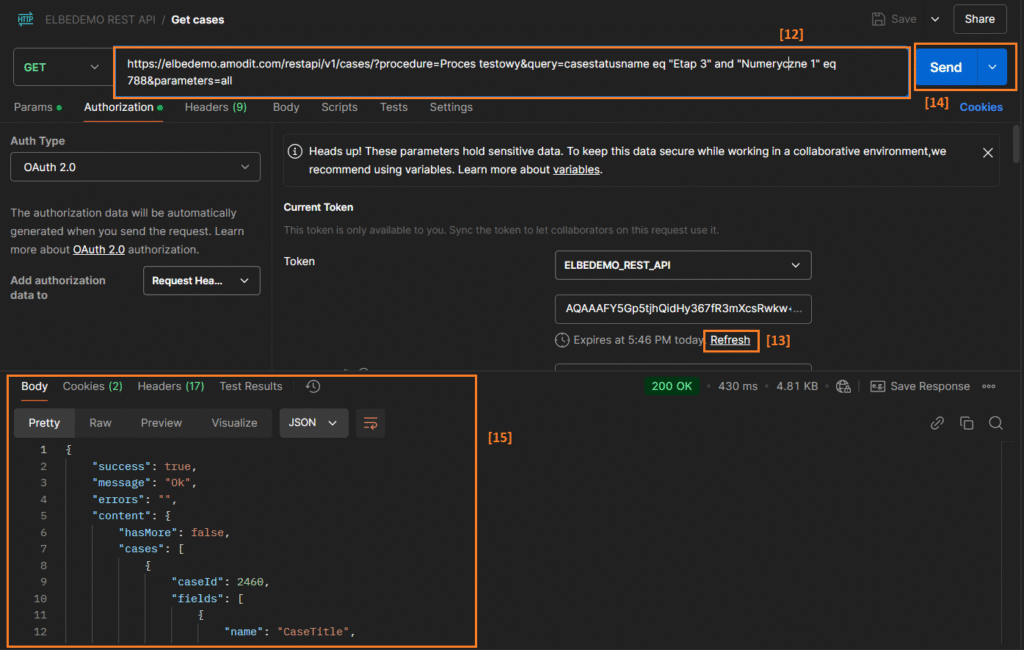The image size is (1024, 650).
Task: Open the variables link in the banner
Action: (x=576, y=170)
